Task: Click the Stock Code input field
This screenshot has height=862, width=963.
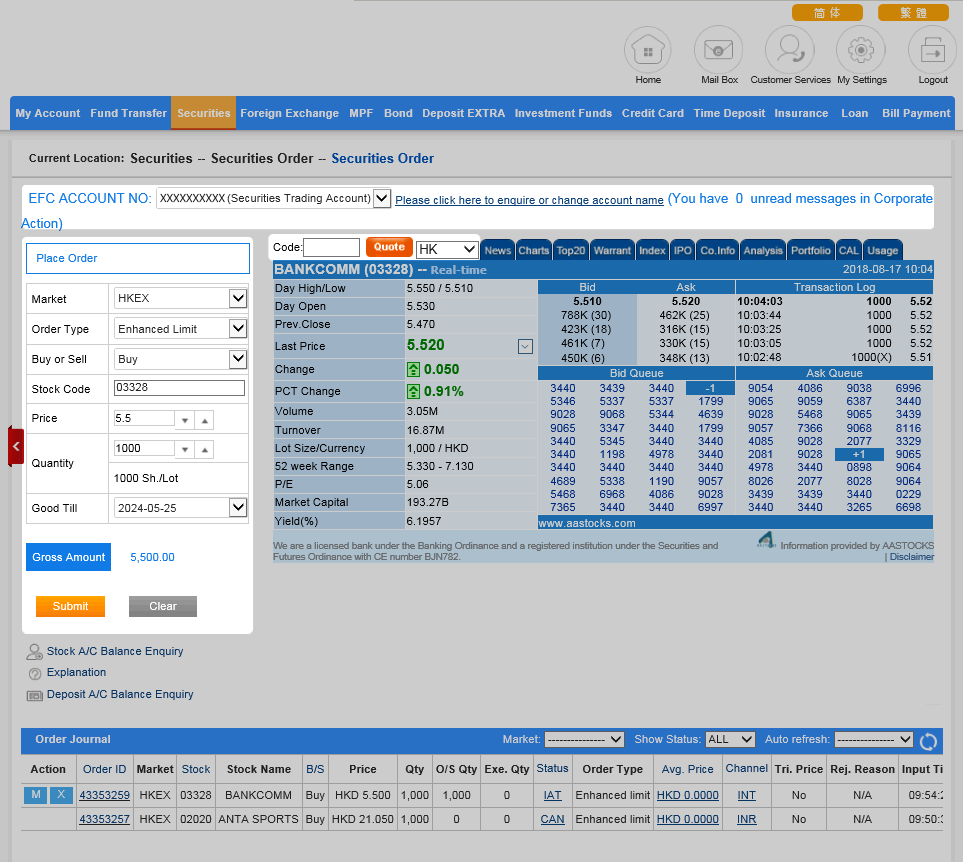Action: (179, 389)
